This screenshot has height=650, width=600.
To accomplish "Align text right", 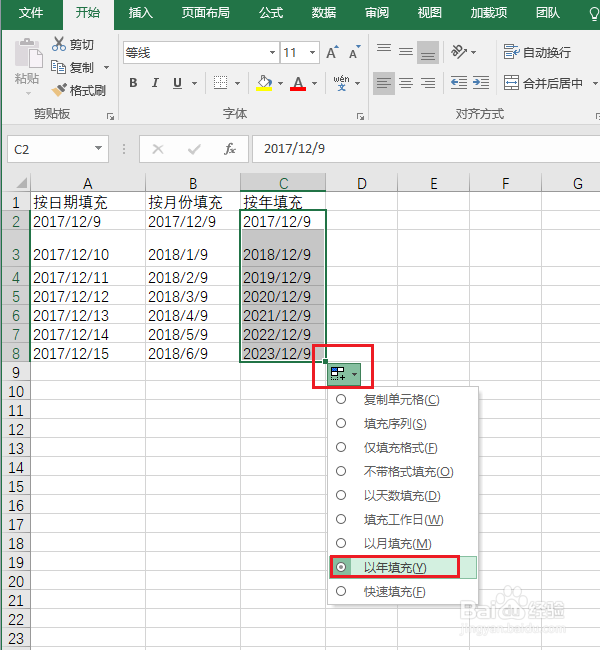I will pyautogui.click(x=428, y=83).
